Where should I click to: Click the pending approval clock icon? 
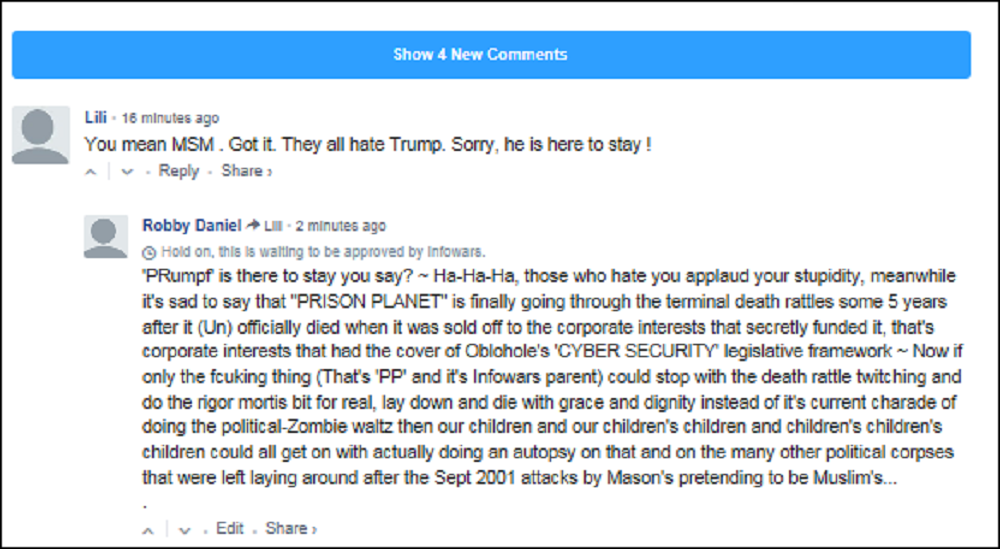pos(150,252)
